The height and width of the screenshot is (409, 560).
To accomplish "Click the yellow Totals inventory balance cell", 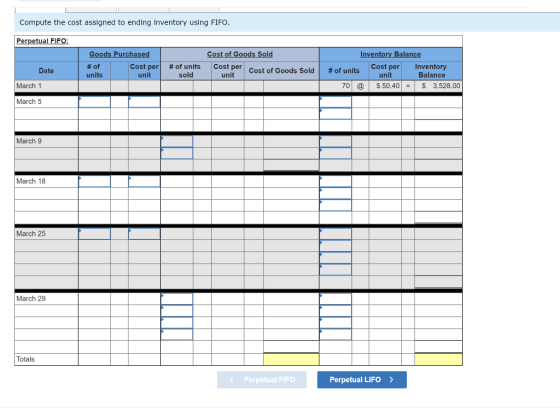I will click(438, 359).
